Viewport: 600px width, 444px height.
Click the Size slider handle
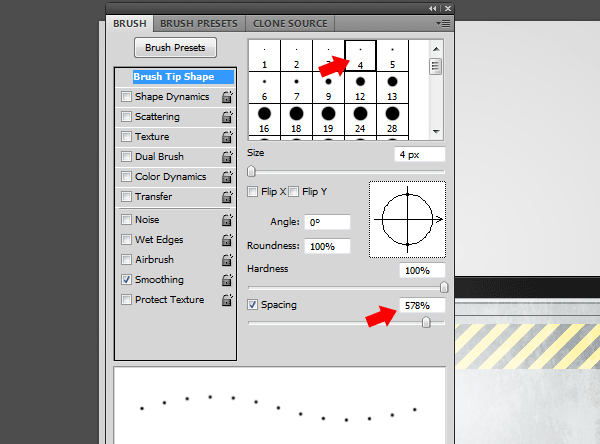click(251, 171)
